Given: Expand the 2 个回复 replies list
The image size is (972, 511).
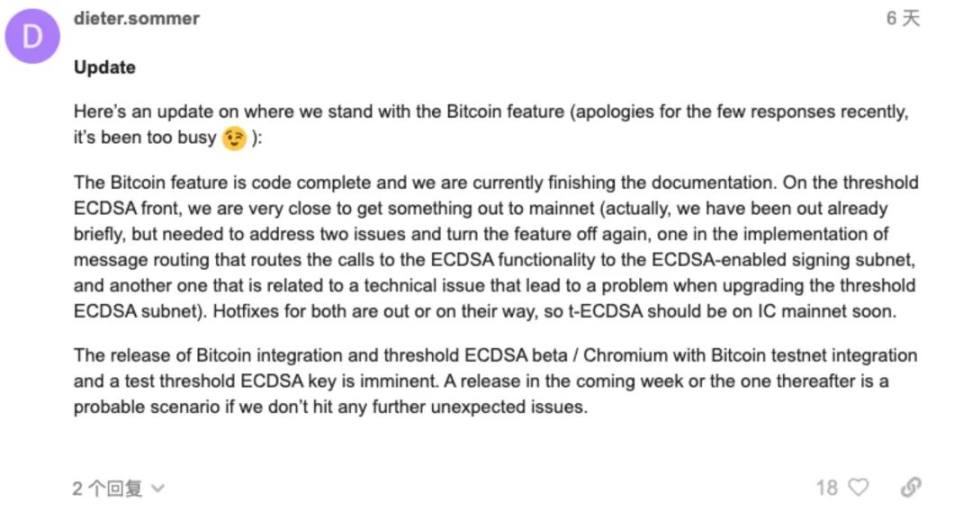Looking at the screenshot, I should point(107,488).
